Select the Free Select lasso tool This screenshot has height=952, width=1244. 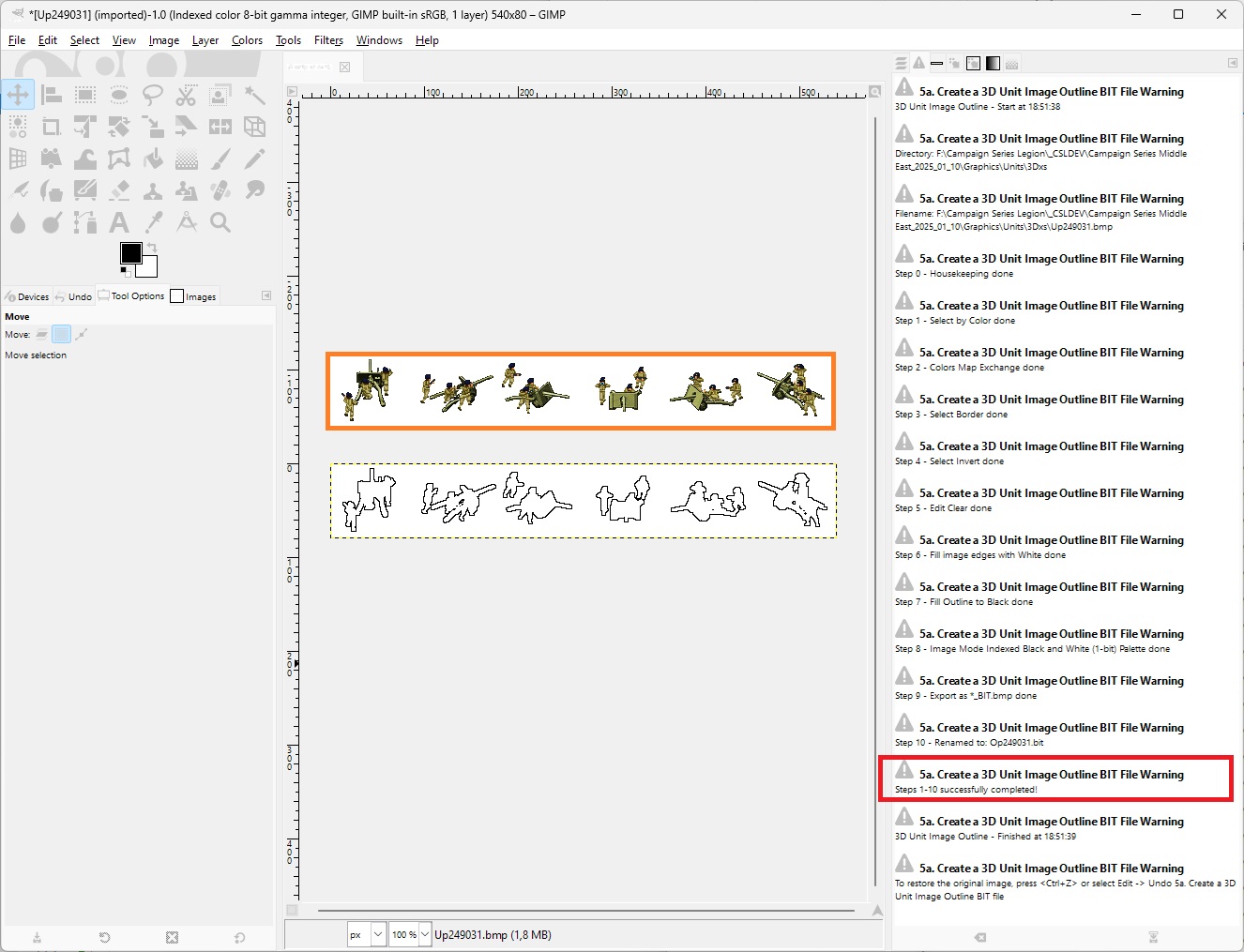click(153, 95)
